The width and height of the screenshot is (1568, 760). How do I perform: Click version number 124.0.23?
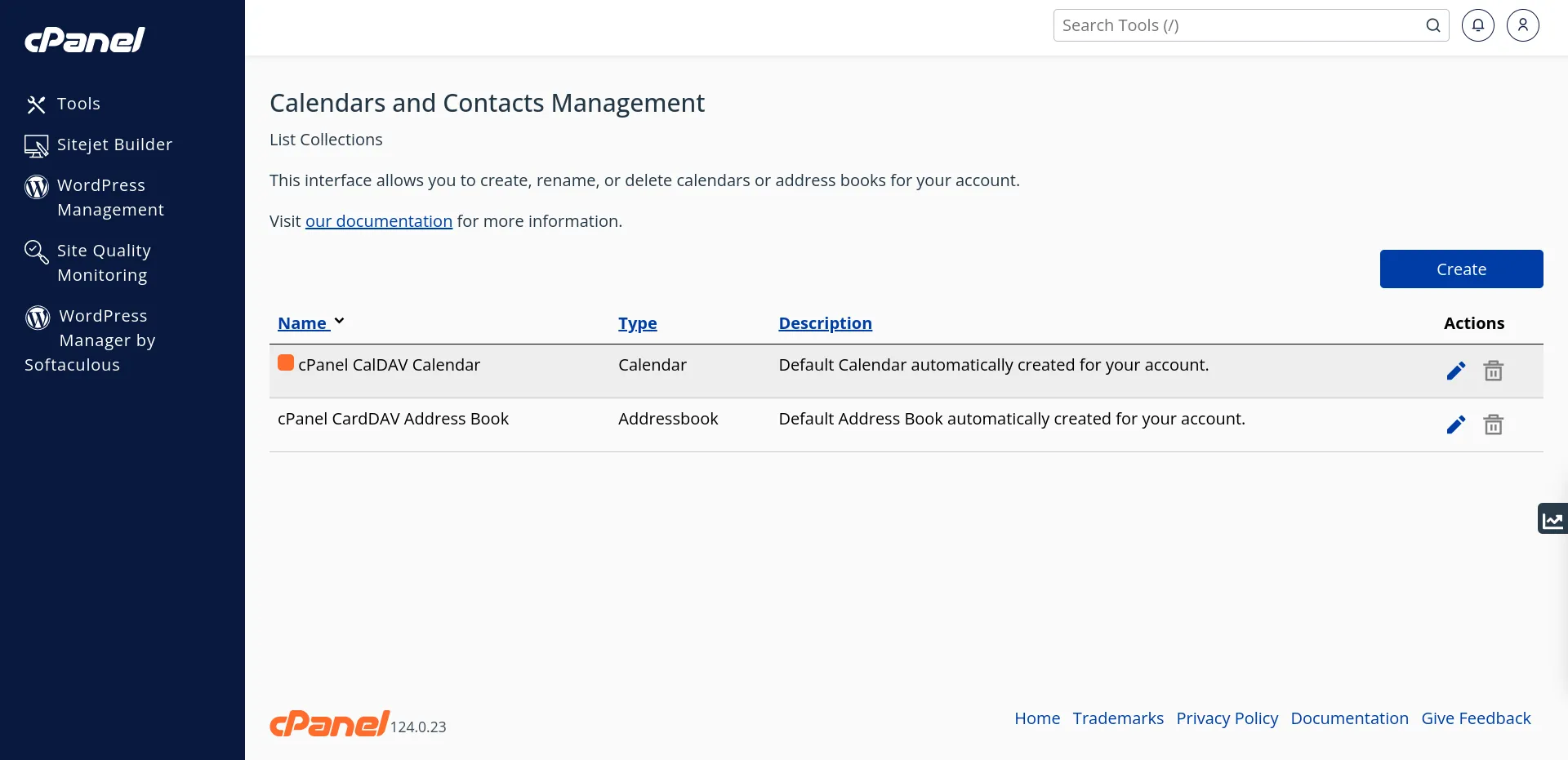tap(418, 727)
